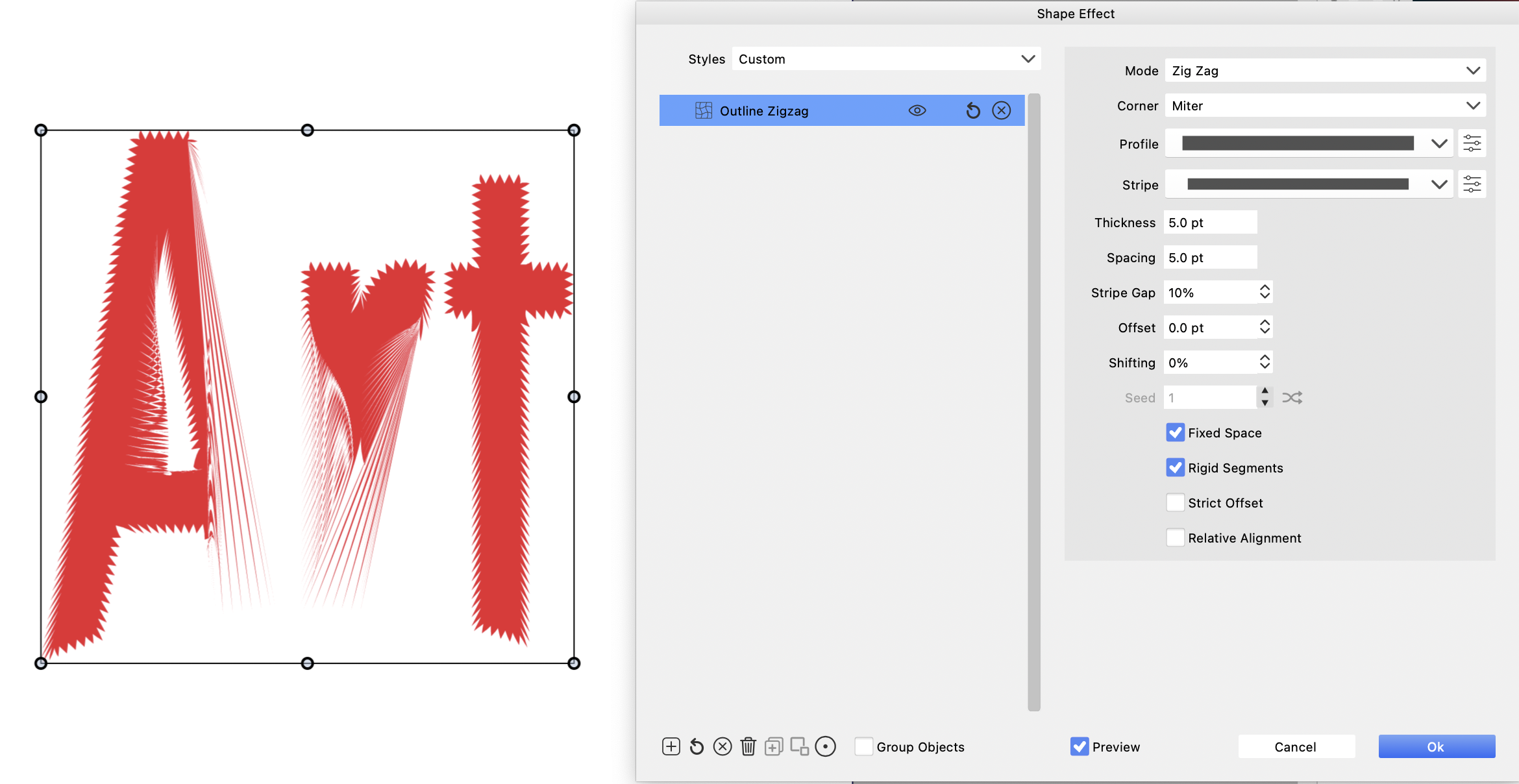Click the bottom toolbar circled X icon
The image size is (1519, 784).
coord(722,746)
